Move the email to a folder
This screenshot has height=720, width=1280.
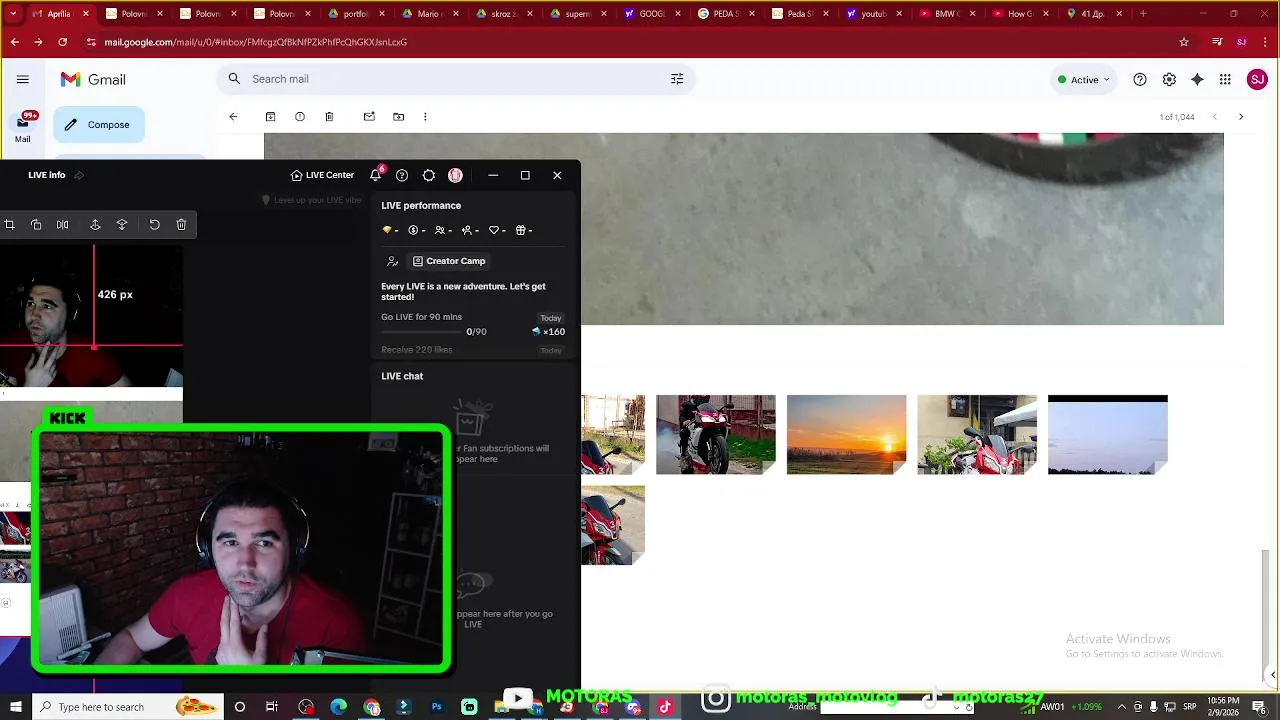click(399, 117)
